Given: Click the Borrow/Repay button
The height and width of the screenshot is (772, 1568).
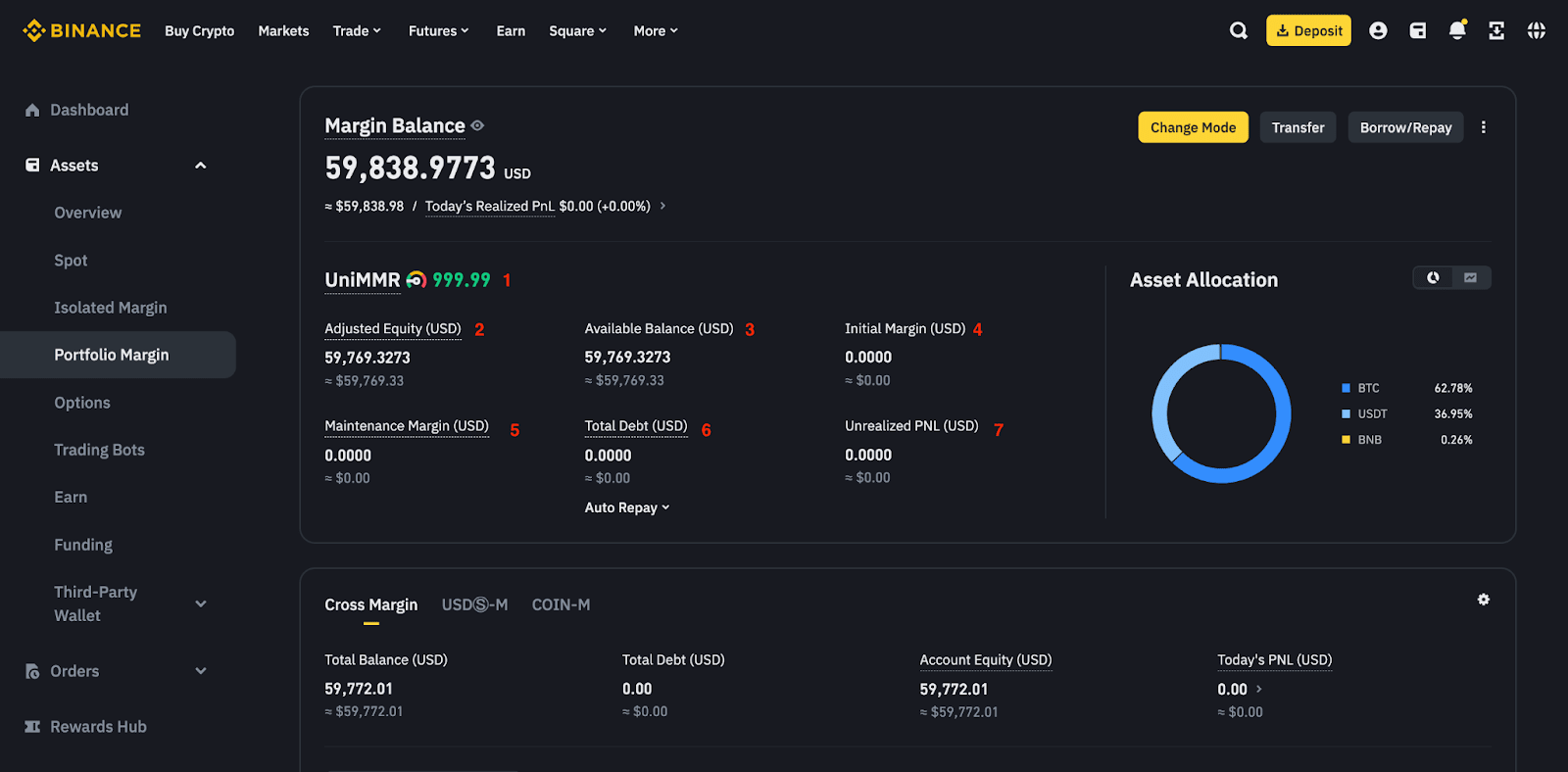Looking at the screenshot, I should click(x=1405, y=127).
